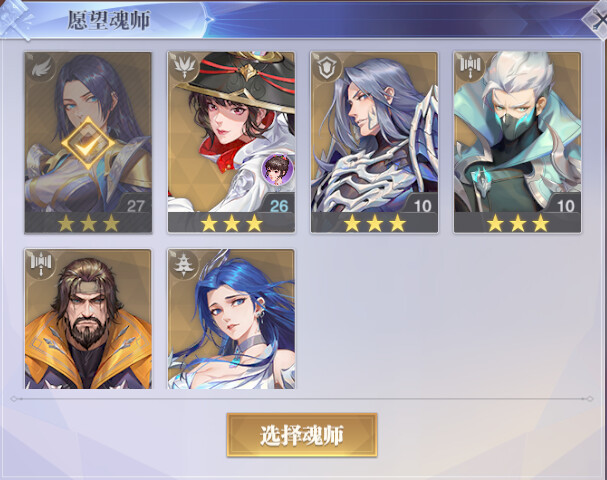The width and height of the screenshot is (607, 480).
Task: Click the lotus class icon on hat girl card
Action: click(x=184, y=68)
